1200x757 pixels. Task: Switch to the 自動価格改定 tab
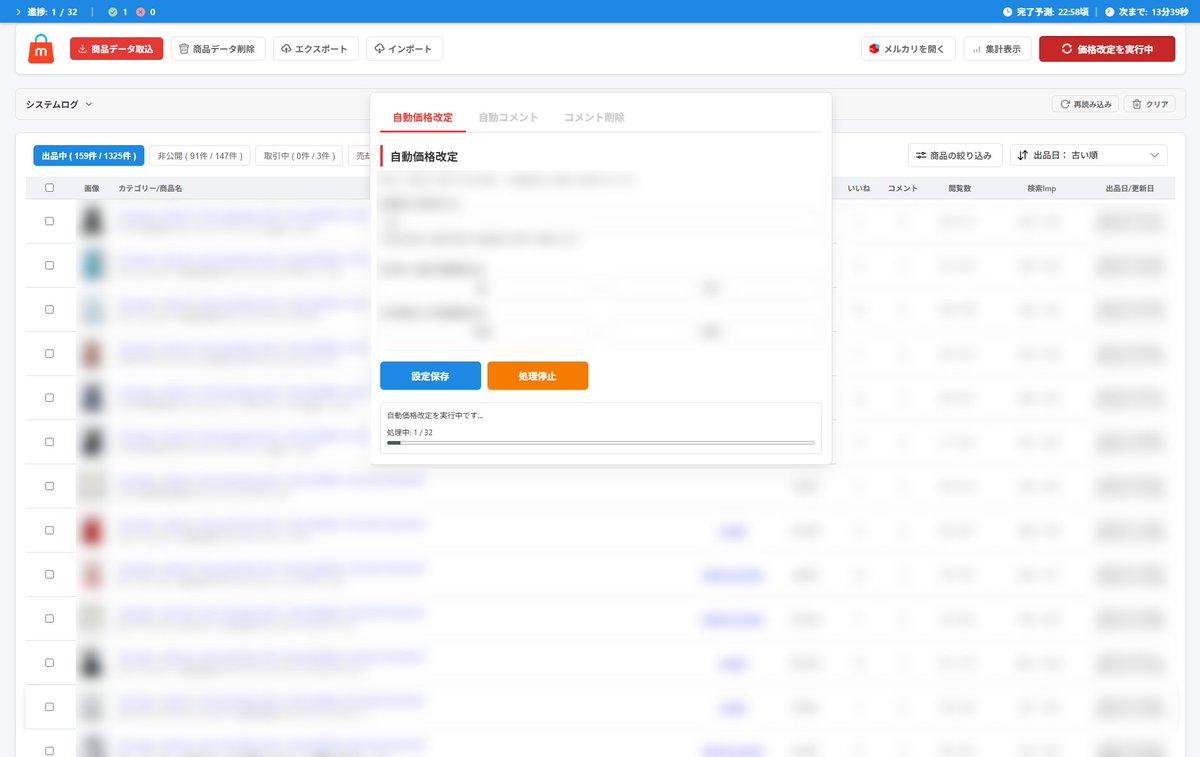(423, 118)
